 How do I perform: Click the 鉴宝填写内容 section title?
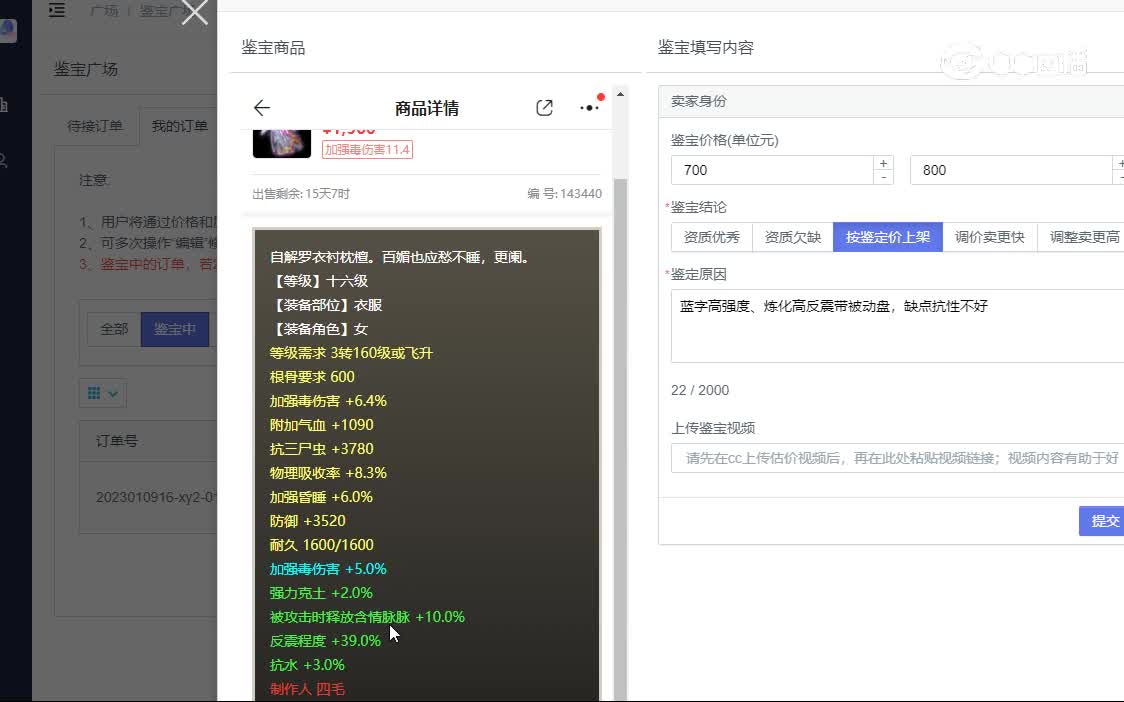click(x=705, y=48)
